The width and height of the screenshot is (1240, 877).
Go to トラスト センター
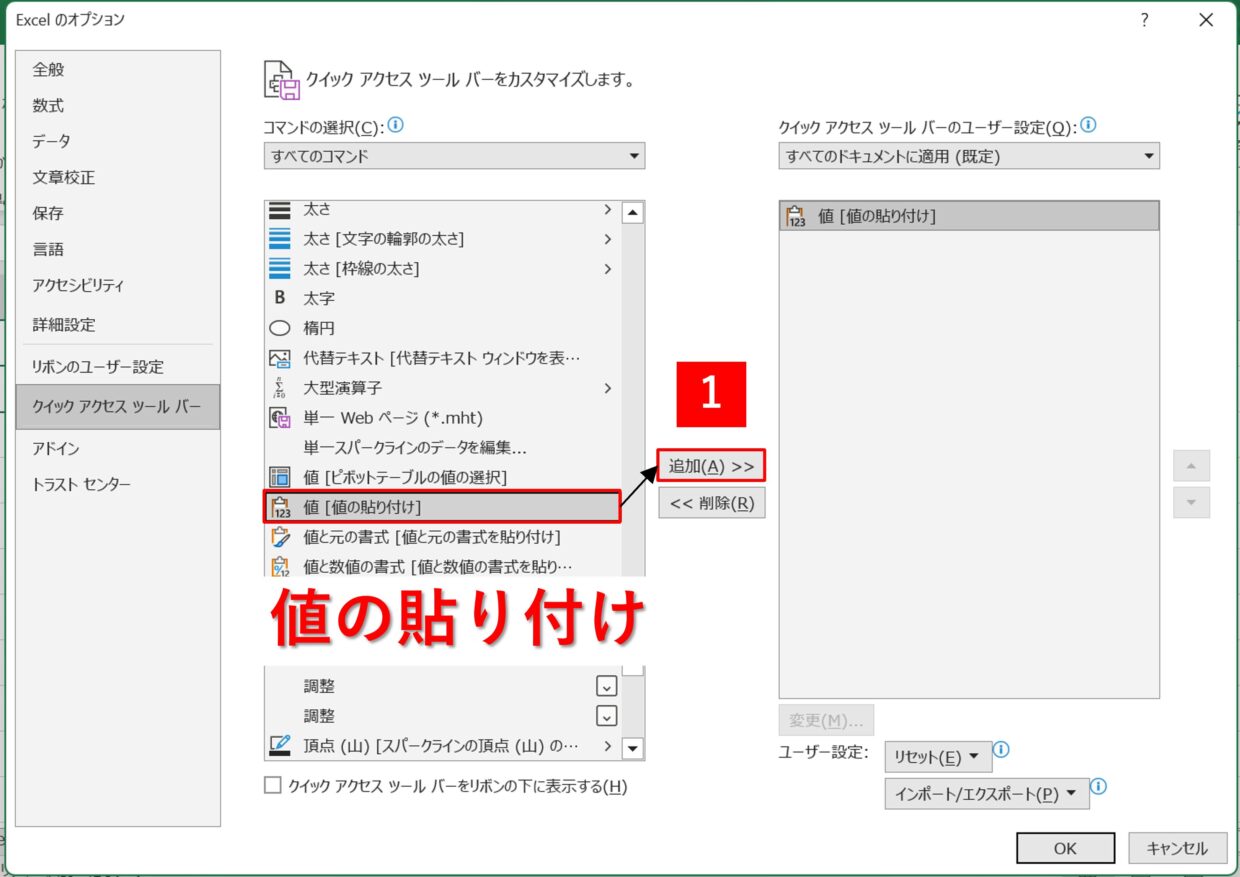click(x=118, y=485)
